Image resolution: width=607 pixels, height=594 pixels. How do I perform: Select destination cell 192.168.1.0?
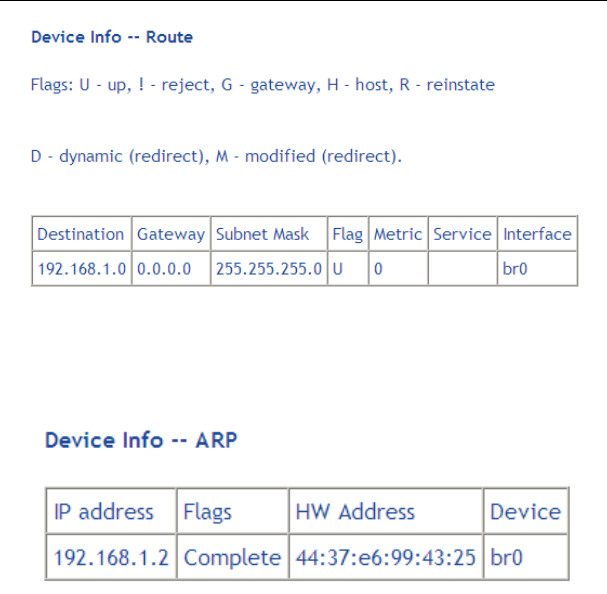click(82, 268)
